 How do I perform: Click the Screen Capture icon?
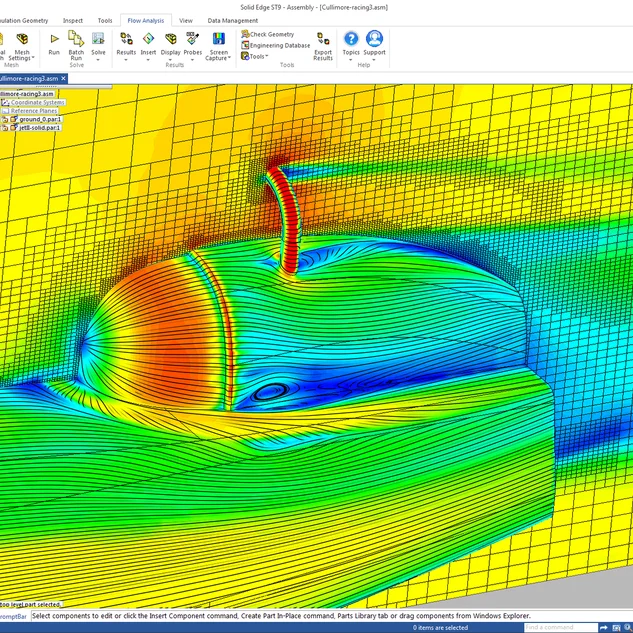coord(218,38)
